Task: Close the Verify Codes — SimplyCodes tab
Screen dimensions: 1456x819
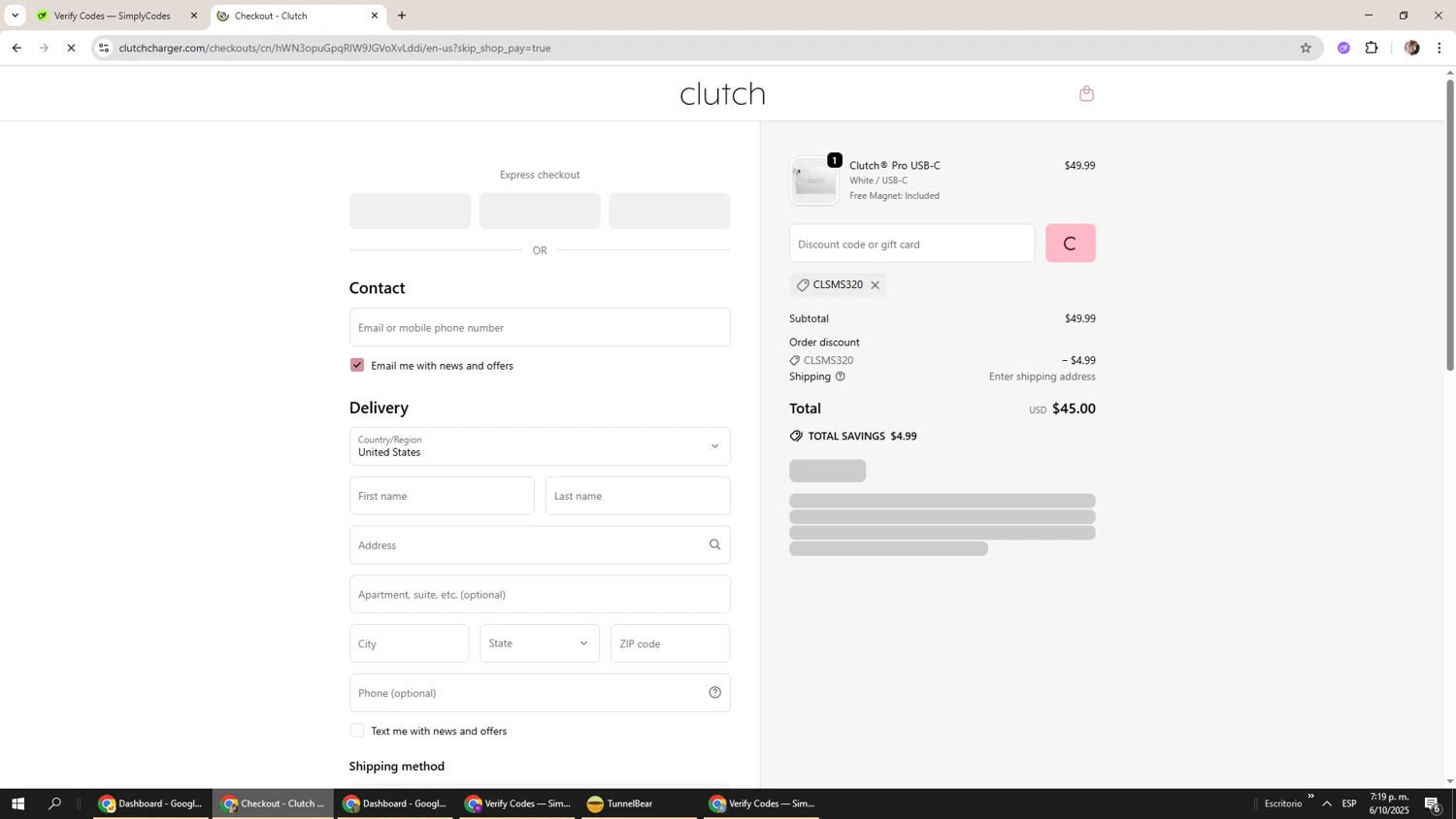Action: pos(193,16)
